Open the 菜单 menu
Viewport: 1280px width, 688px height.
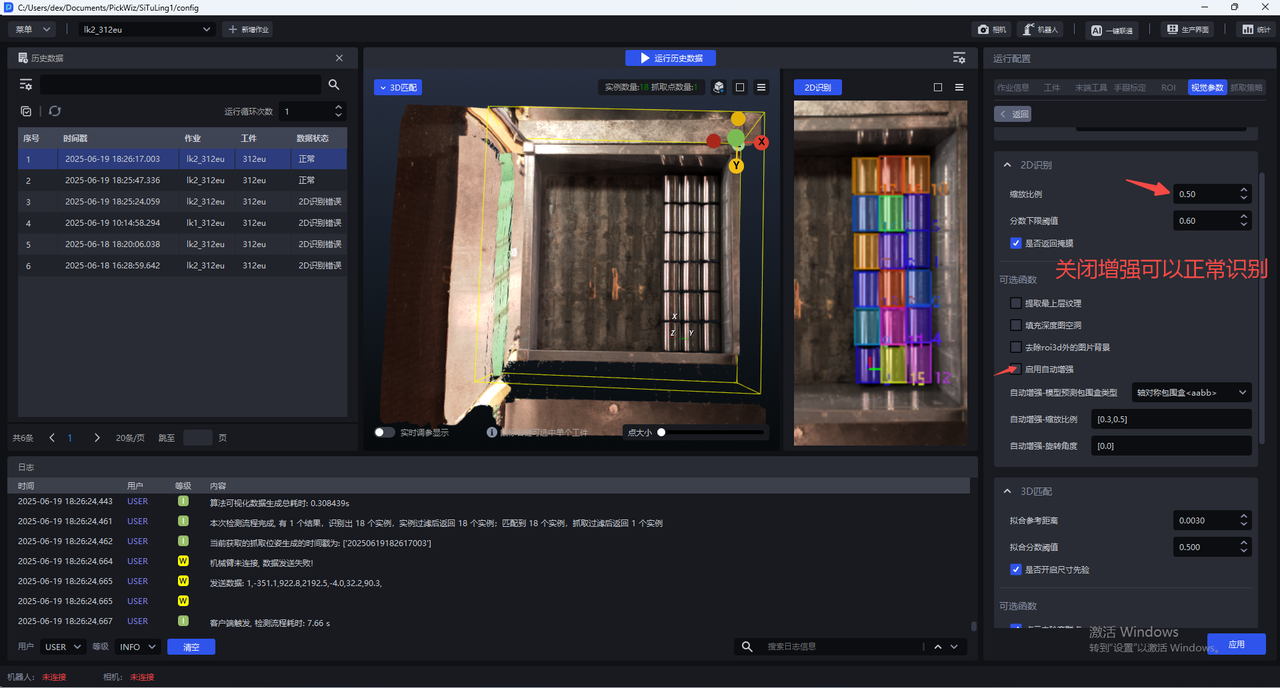click(x=33, y=30)
